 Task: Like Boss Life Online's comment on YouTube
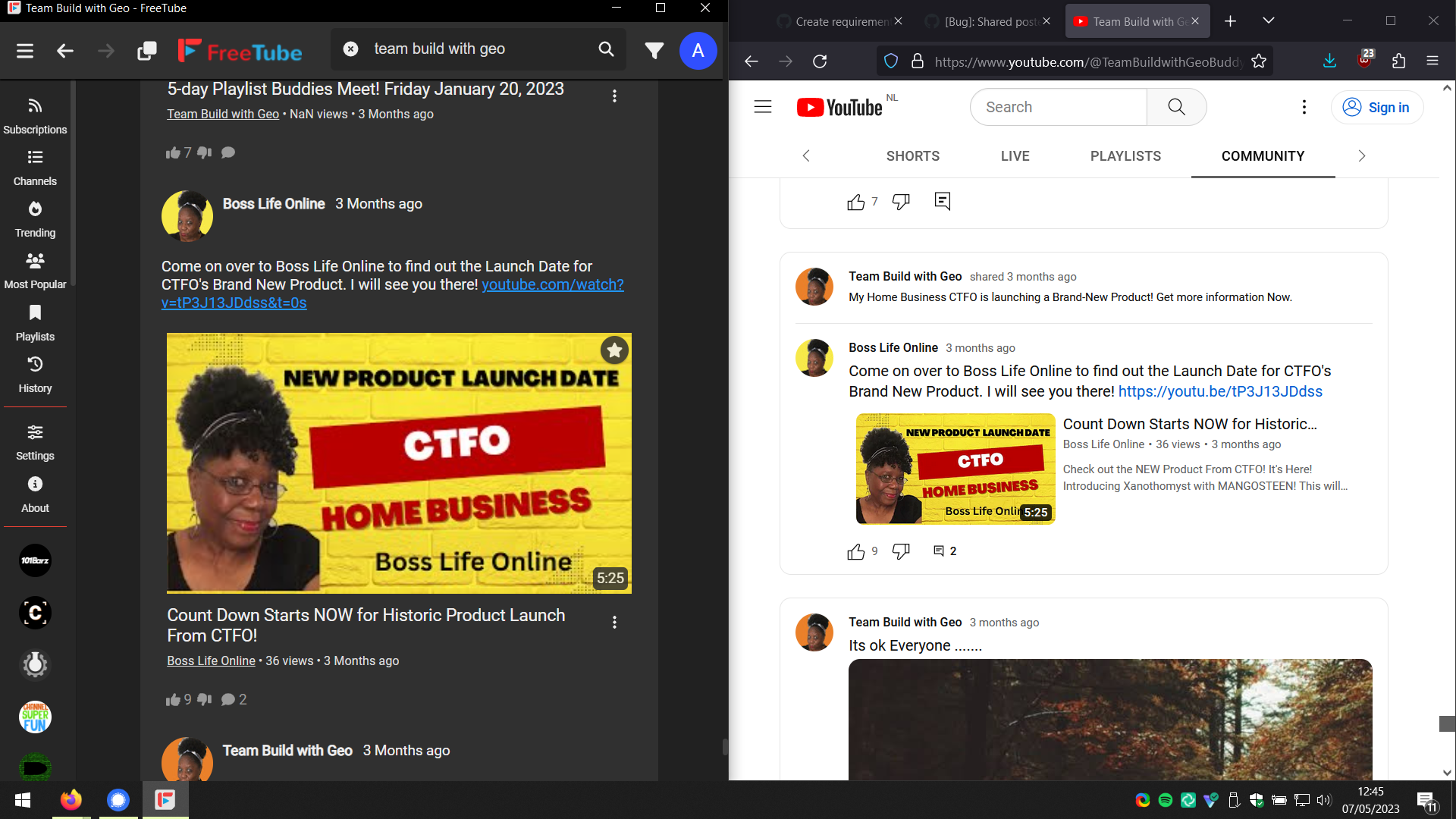tap(856, 551)
